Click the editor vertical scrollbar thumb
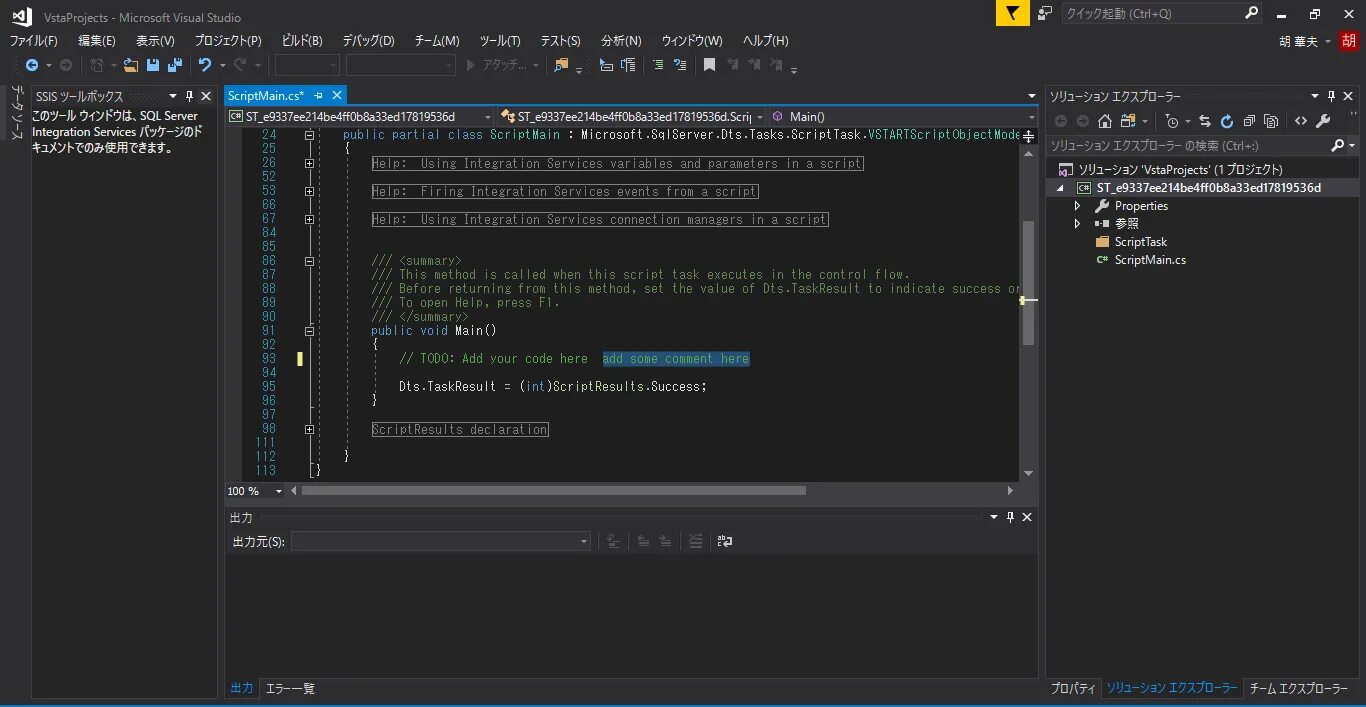This screenshot has height=707, width=1366. click(1028, 283)
